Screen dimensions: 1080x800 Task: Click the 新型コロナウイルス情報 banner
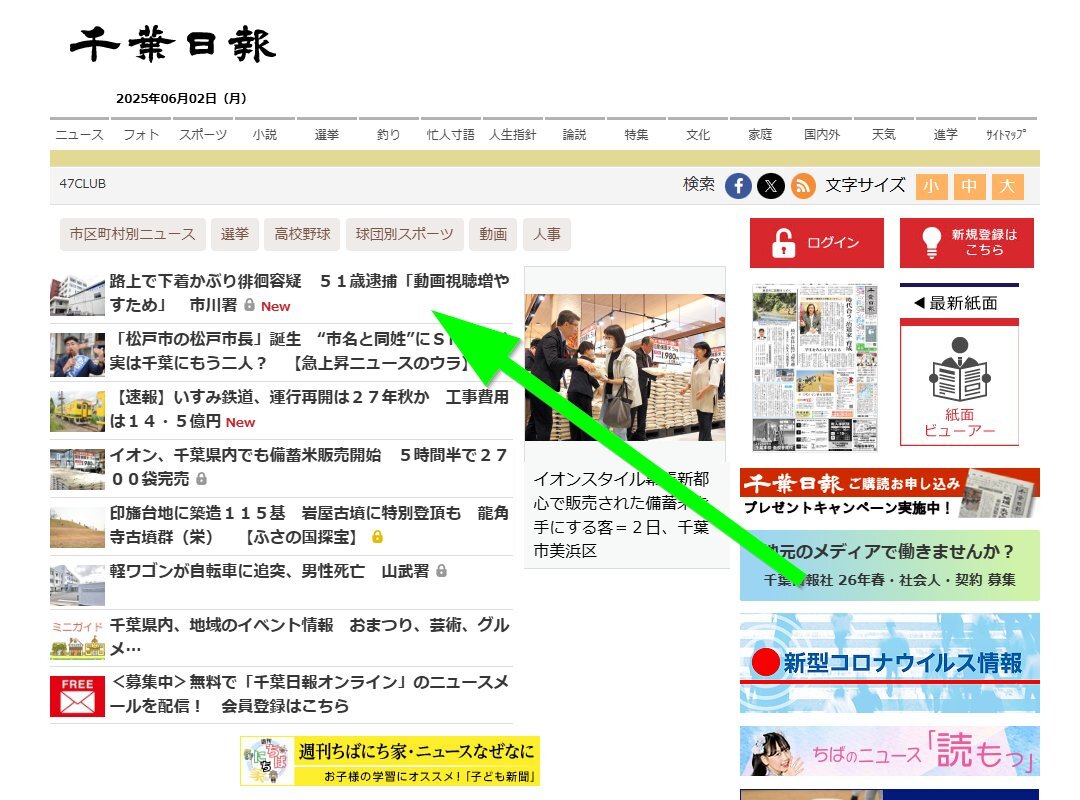[x=890, y=663]
